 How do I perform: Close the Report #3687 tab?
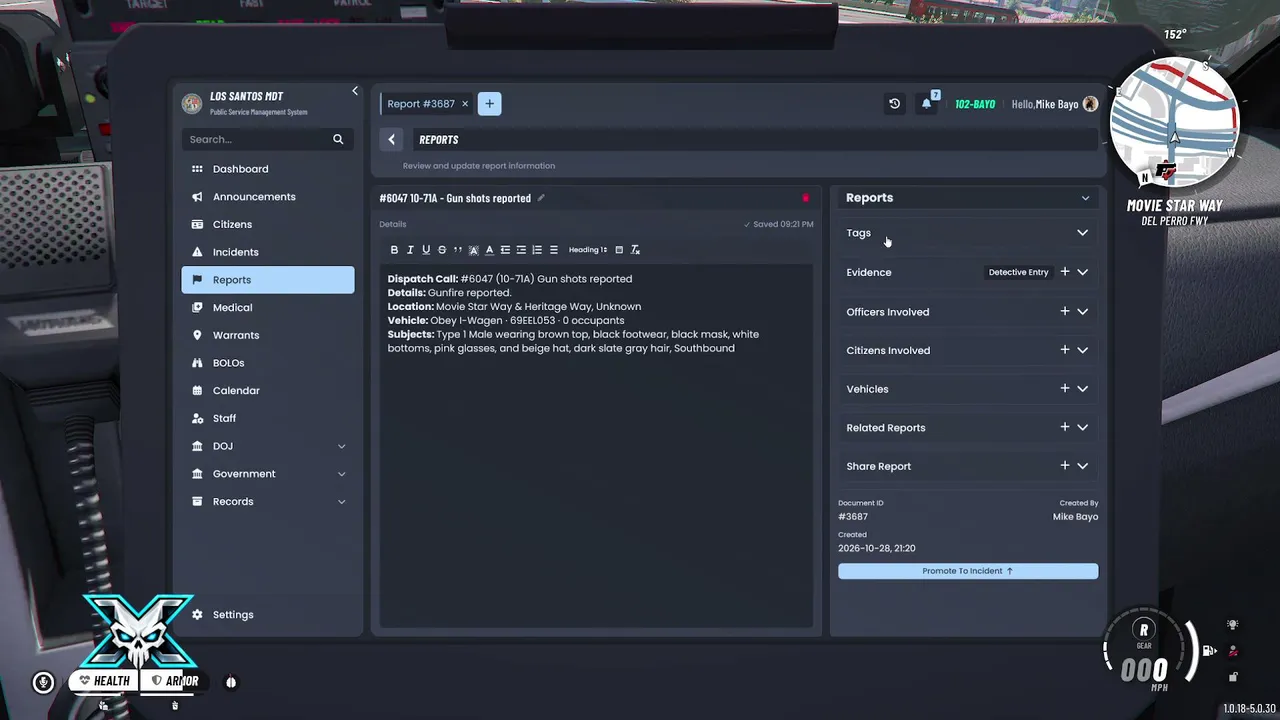[465, 104]
